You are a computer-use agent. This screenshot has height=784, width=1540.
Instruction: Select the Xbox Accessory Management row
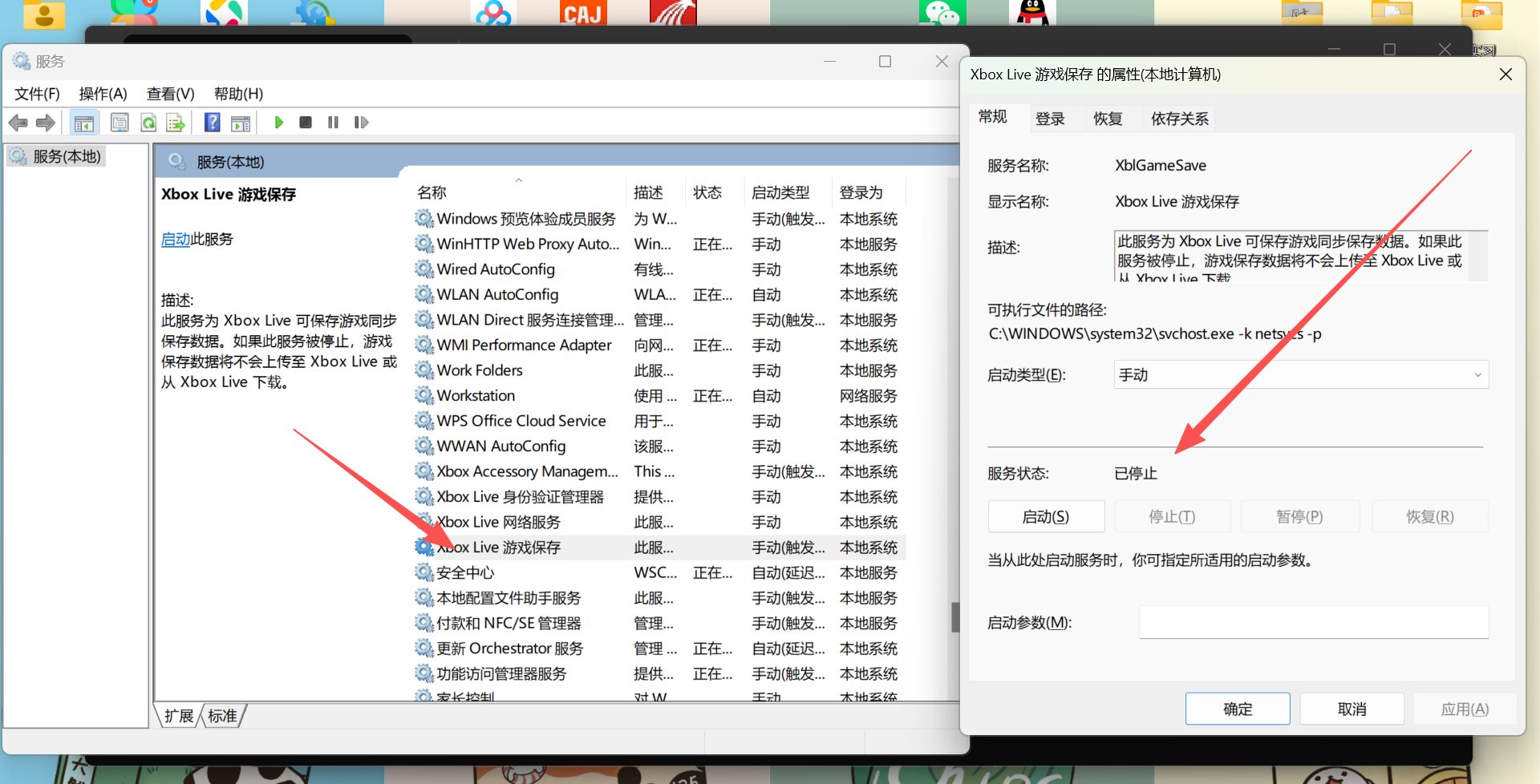point(659,471)
